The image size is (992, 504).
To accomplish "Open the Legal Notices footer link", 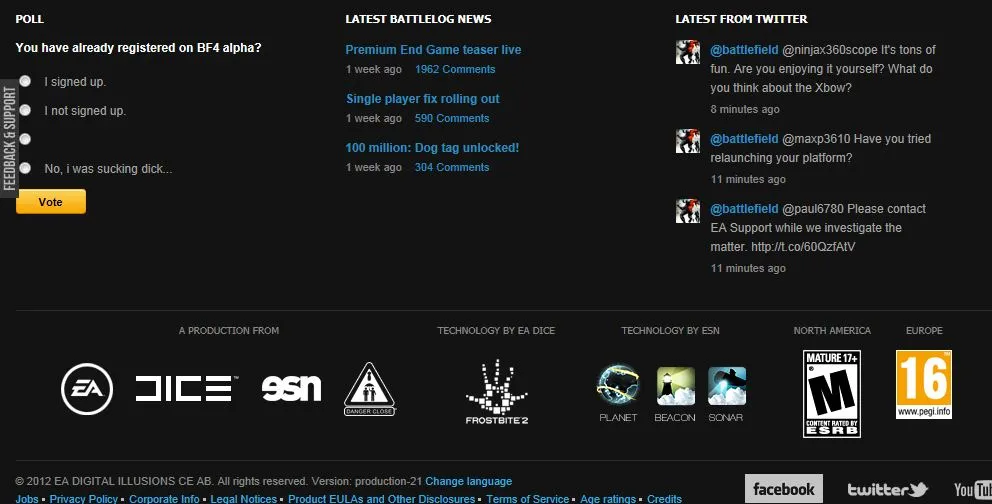I will point(244,499).
